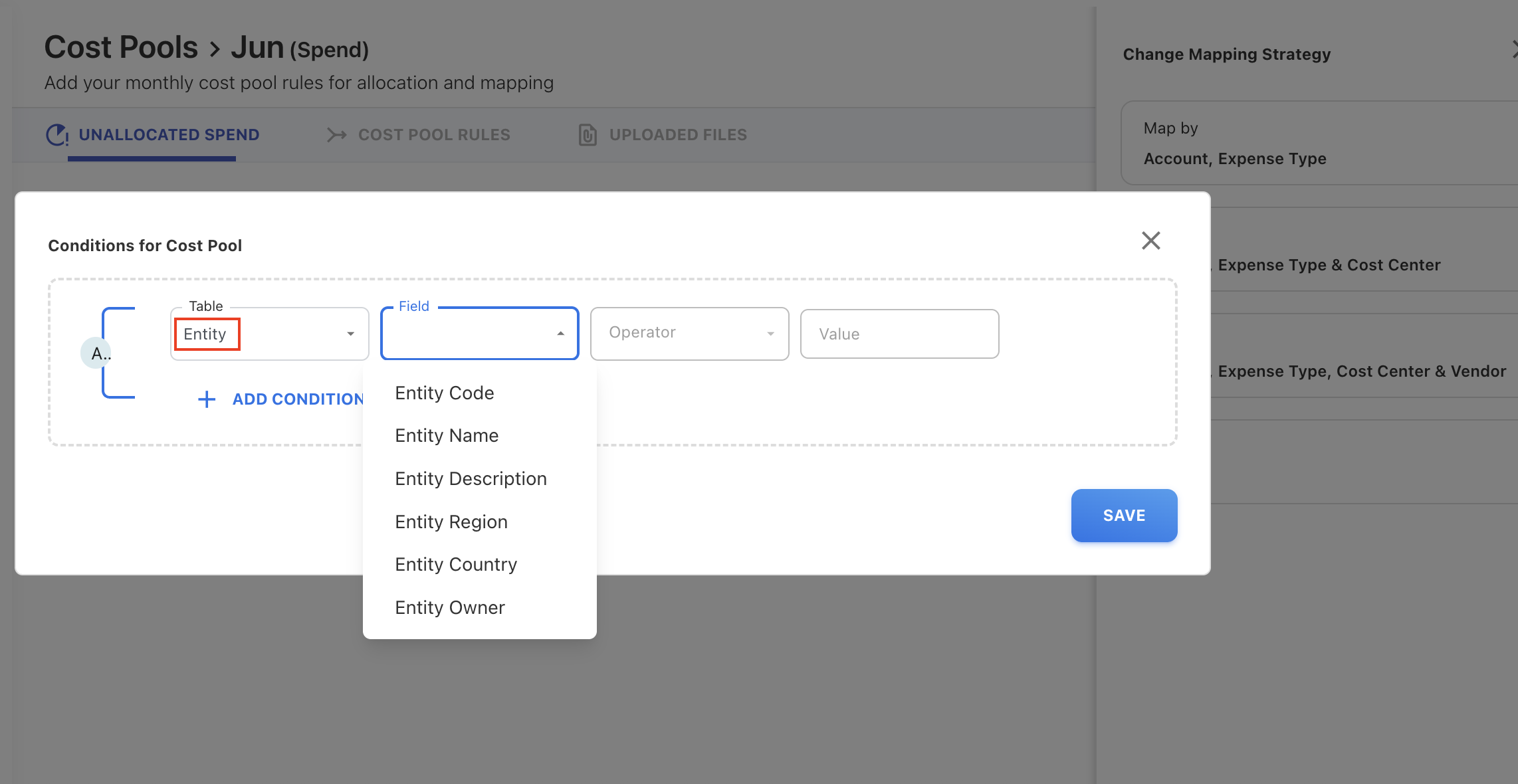Expand the Table dropdown arrow
The height and width of the screenshot is (784, 1518).
click(350, 334)
